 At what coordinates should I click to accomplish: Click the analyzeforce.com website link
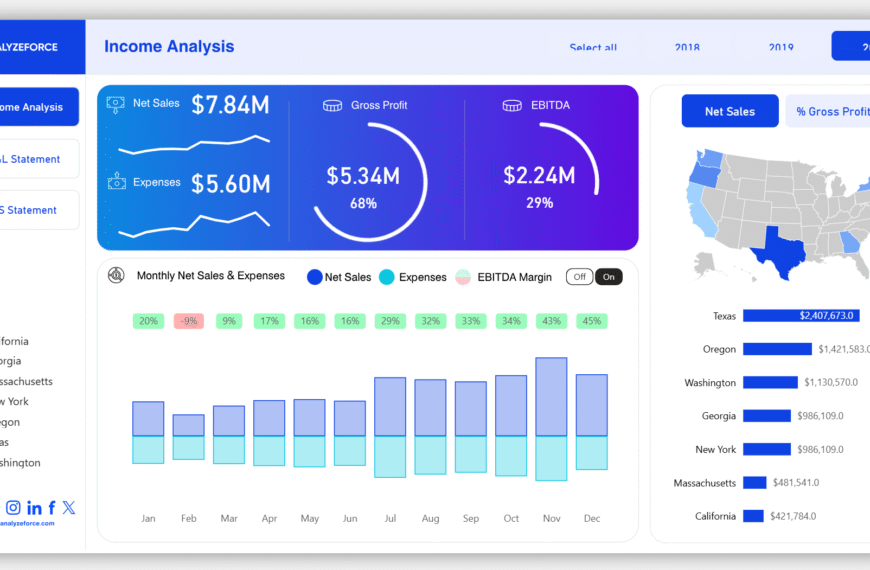[x=28, y=523]
